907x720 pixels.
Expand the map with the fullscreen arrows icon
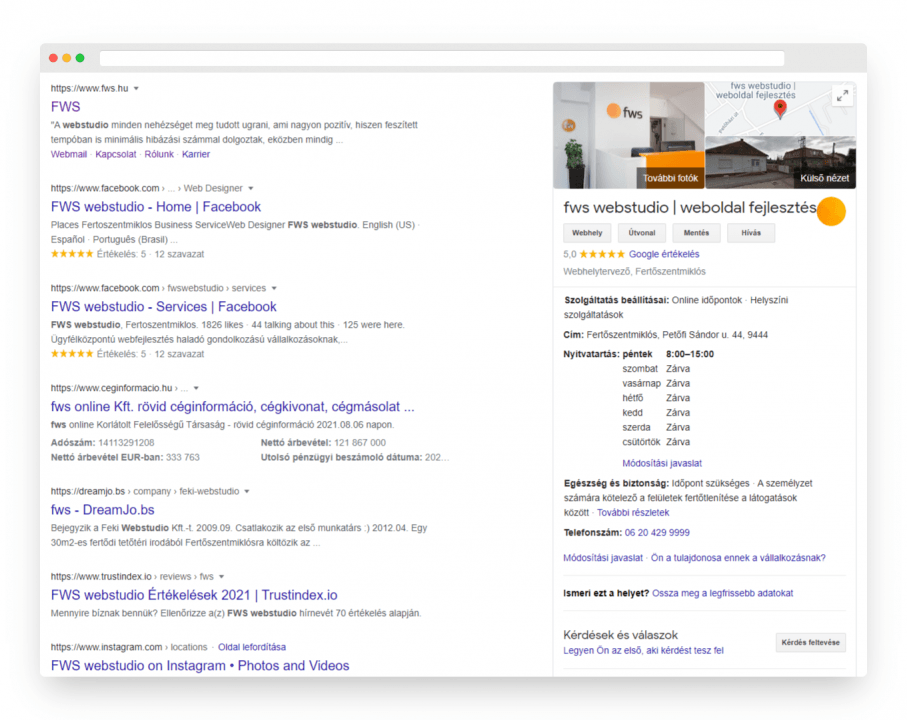(x=842, y=95)
